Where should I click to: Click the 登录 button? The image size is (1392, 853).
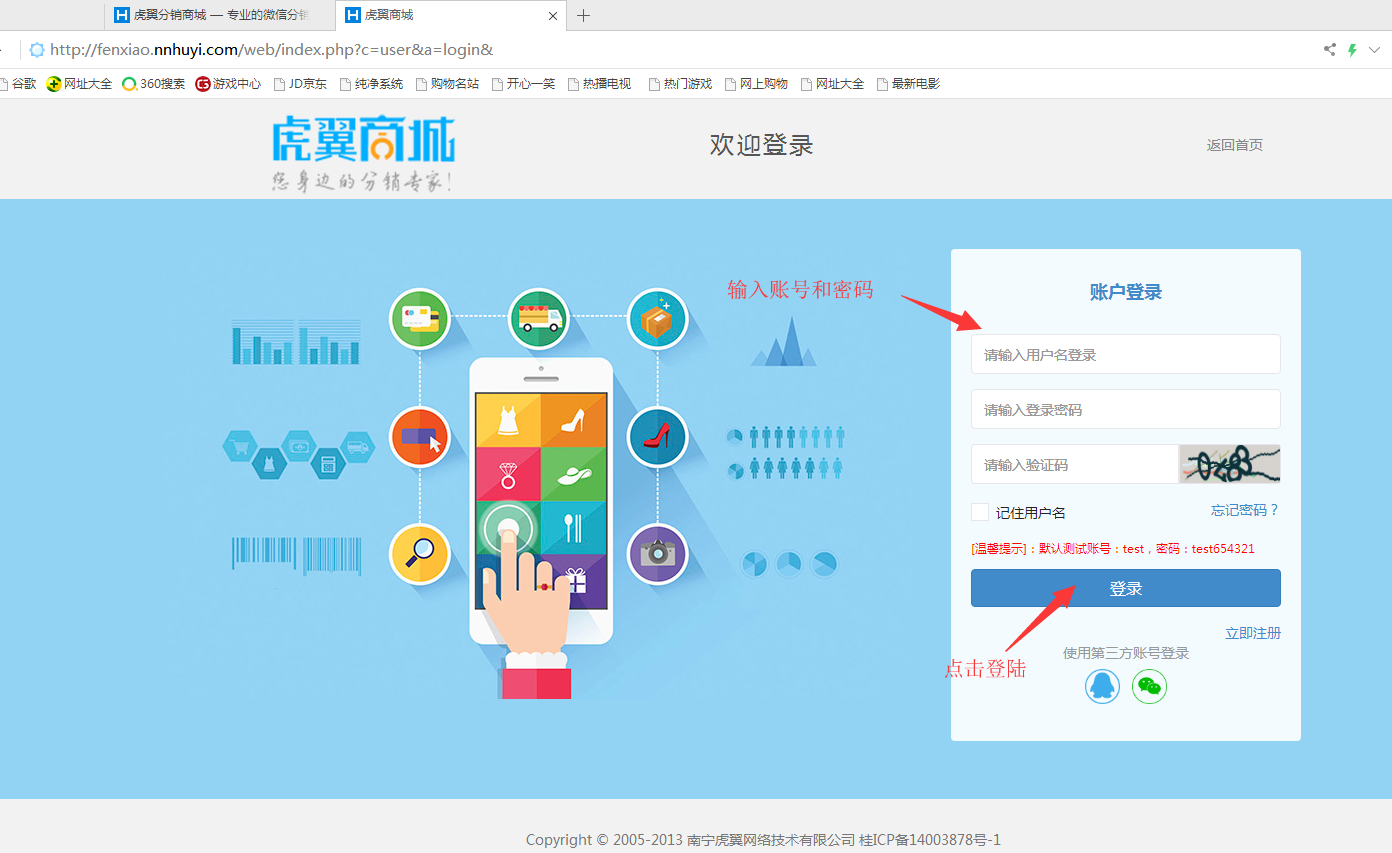point(1126,588)
